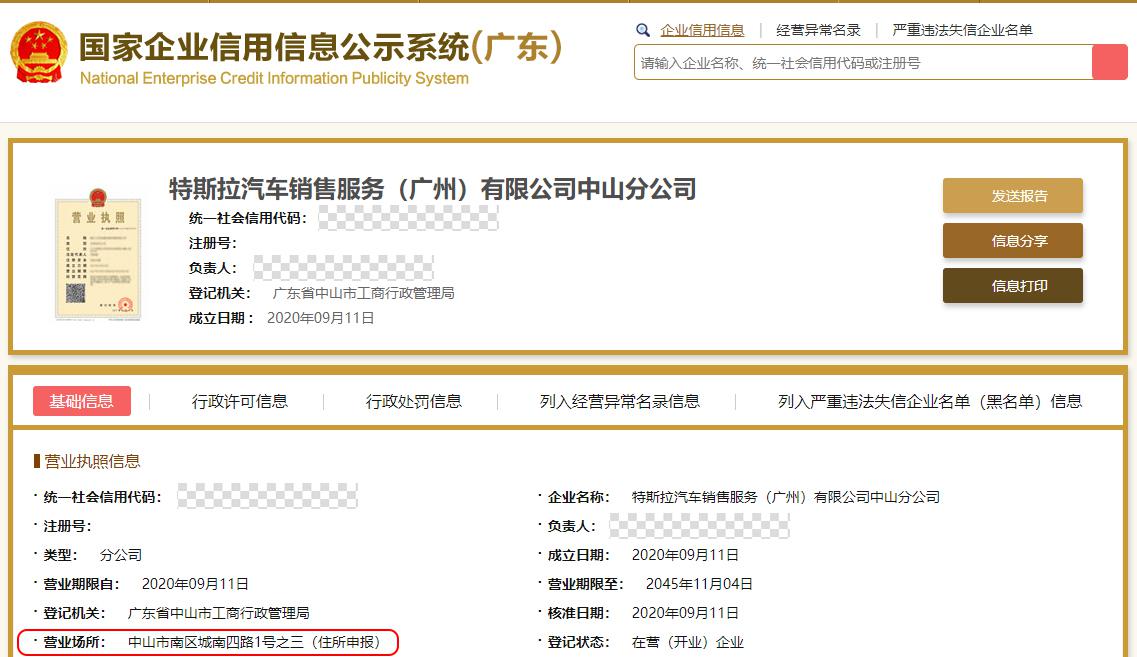Click the 营业执照信息 section heading

(92, 461)
